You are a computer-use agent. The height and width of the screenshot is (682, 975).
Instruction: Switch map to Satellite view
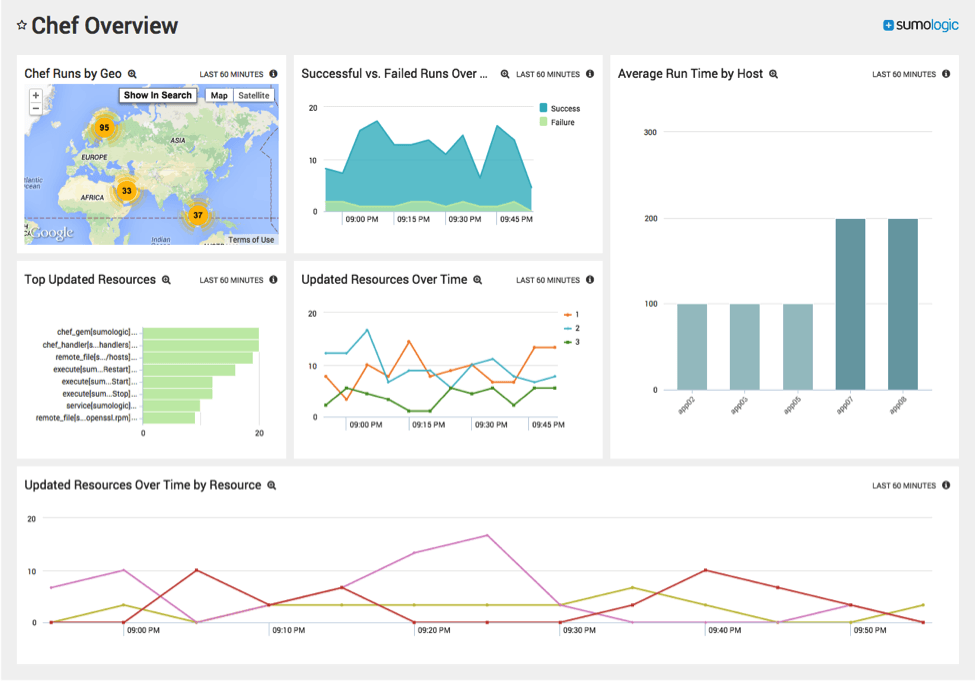point(254,96)
